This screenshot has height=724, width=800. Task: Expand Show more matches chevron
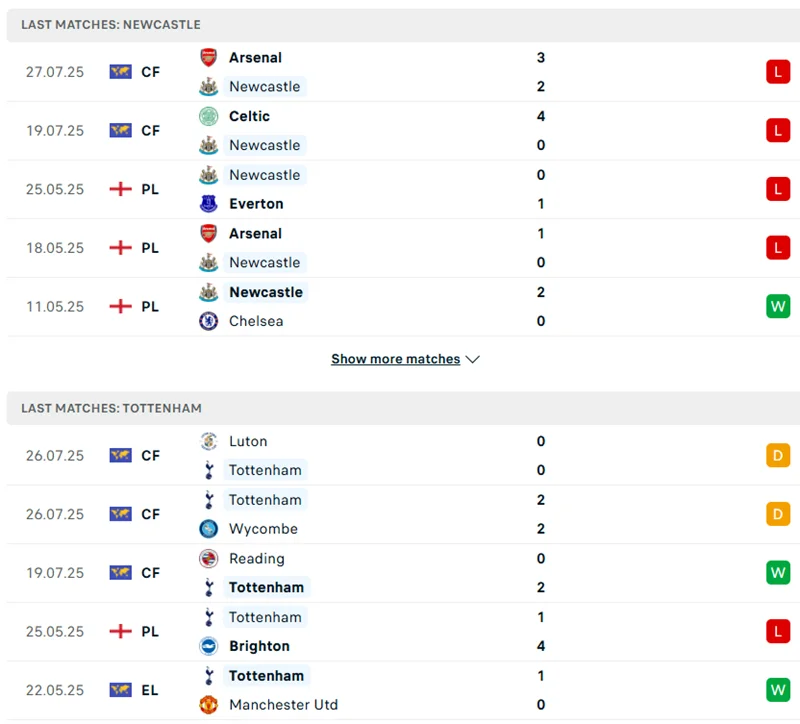point(473,359)
